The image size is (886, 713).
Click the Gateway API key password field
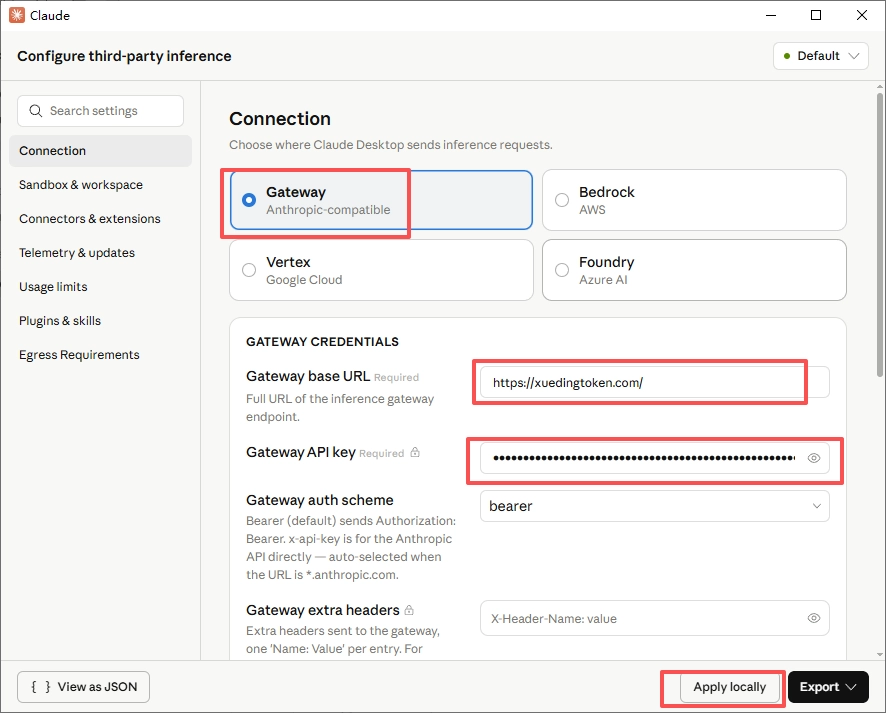tap(654, 458)
